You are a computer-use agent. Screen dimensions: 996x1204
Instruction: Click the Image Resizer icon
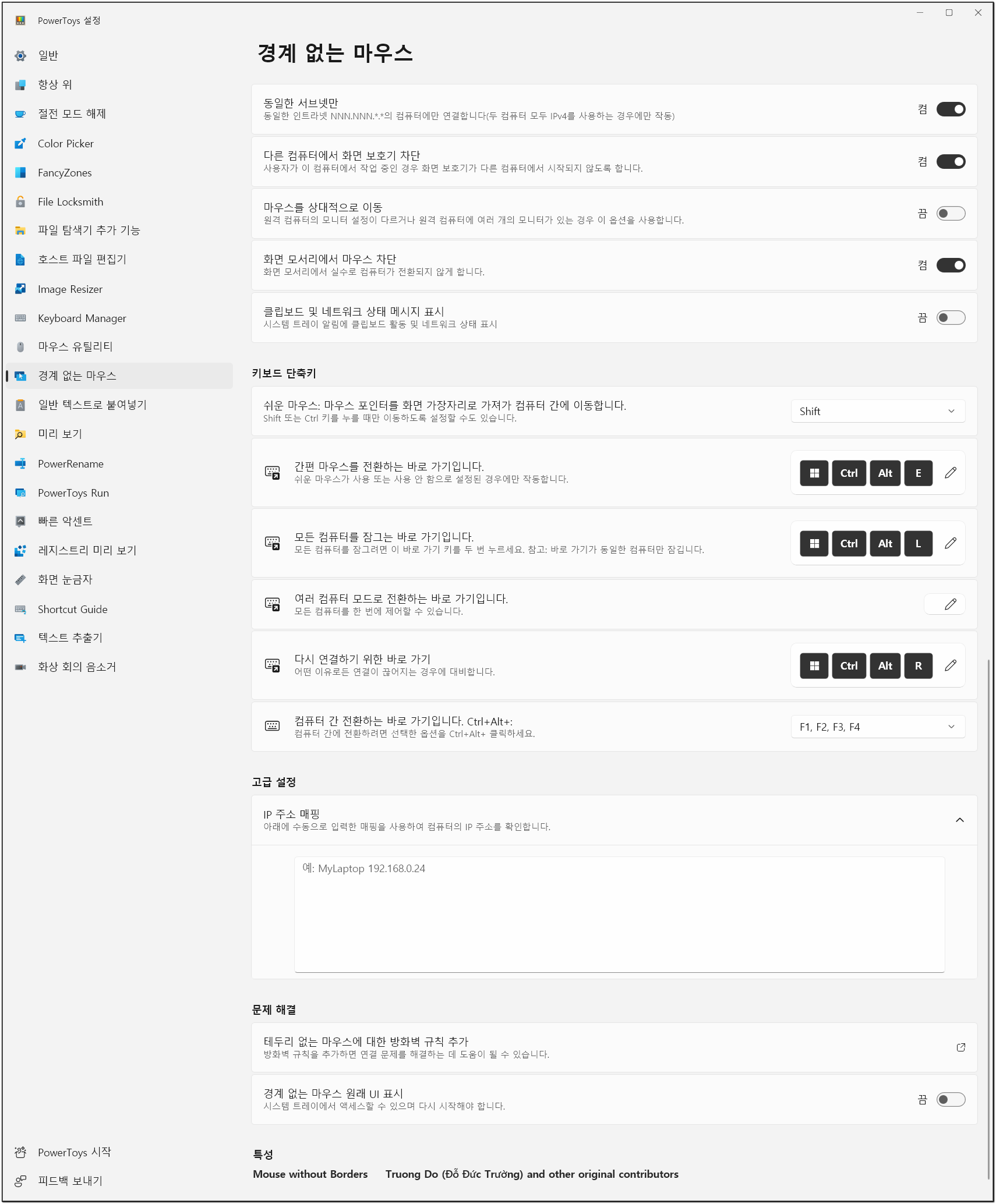pyautogui.click(x=20, y=289)
